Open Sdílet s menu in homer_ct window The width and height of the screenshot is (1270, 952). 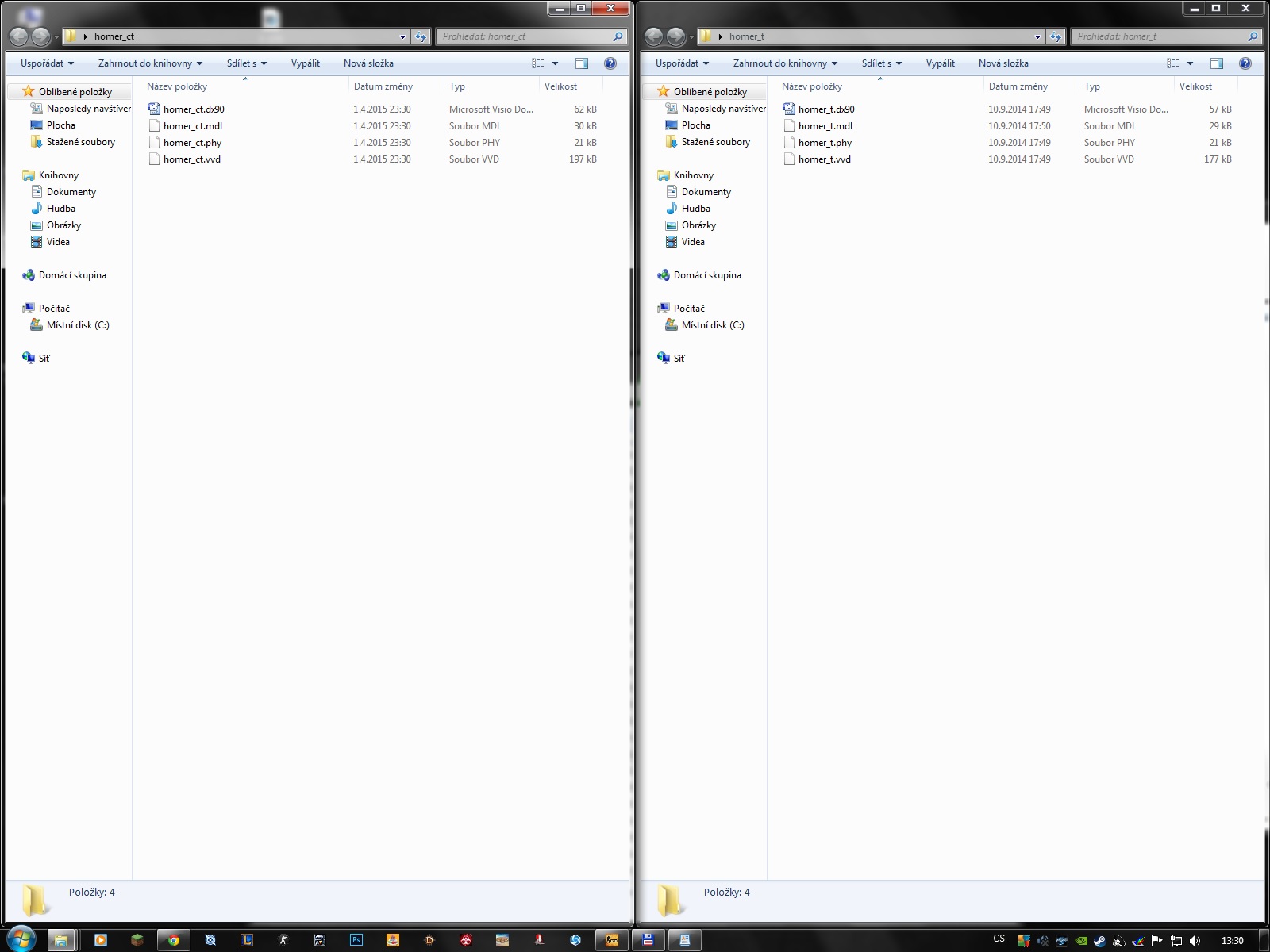pyautogui.click(x=246, y=63)
